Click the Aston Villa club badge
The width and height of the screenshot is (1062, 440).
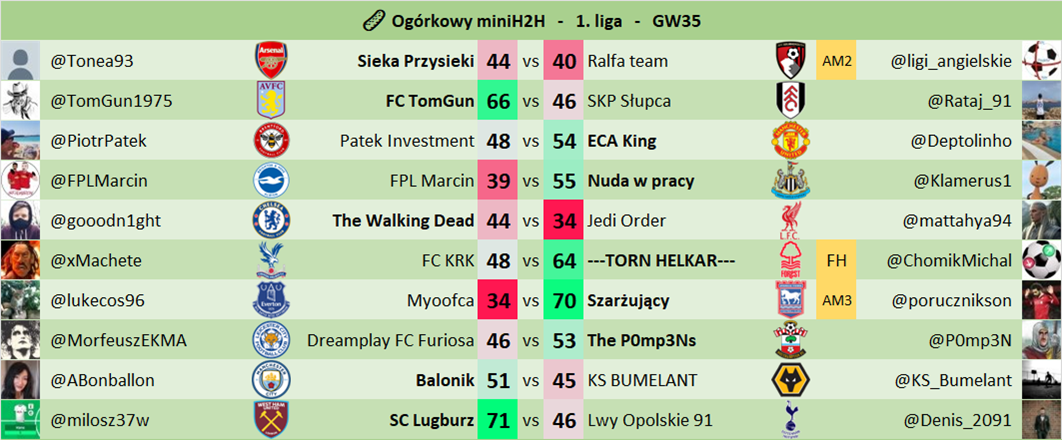271,101
